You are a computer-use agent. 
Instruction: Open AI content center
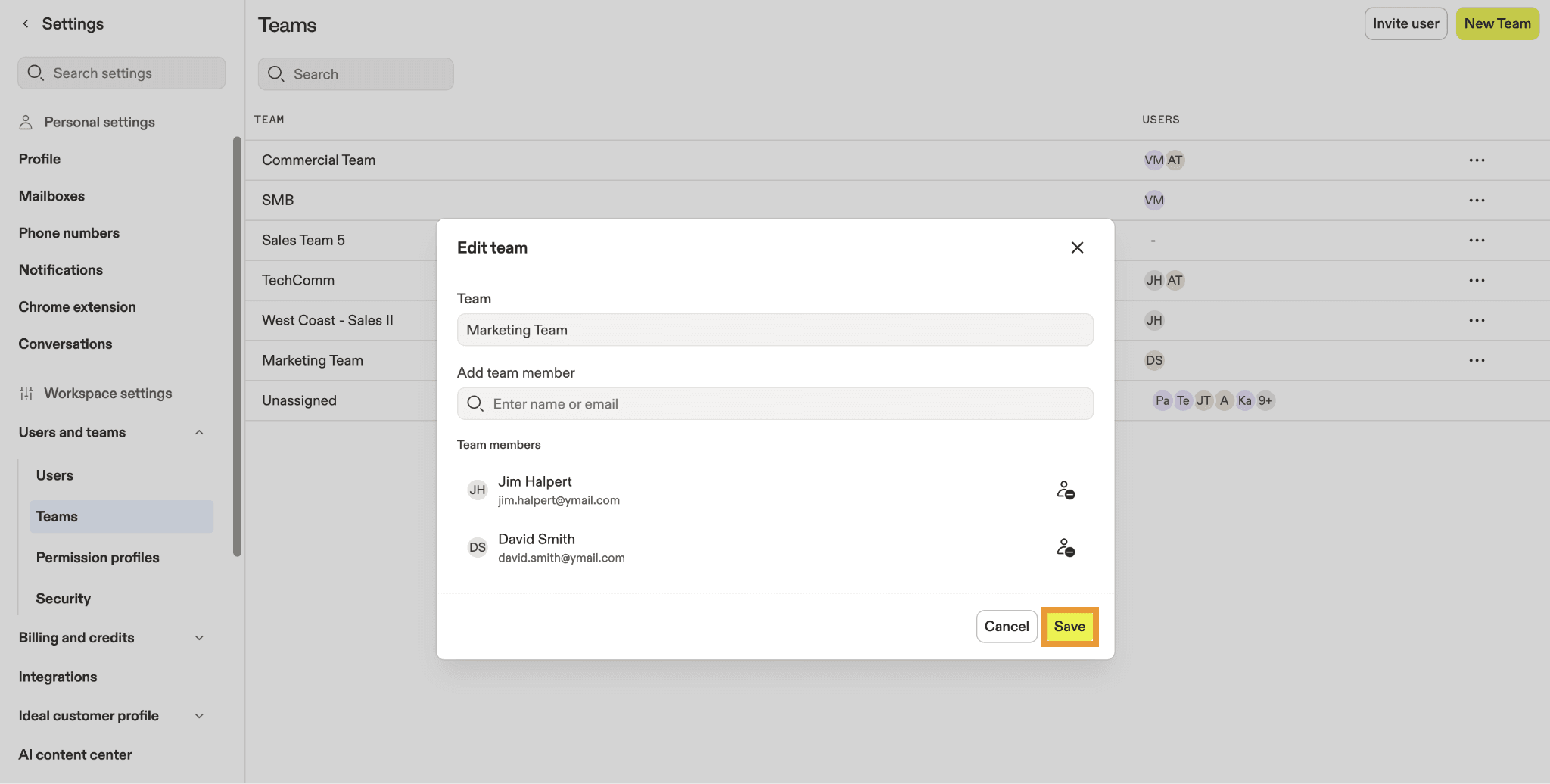pyautogui.click(x=75, y=754)
